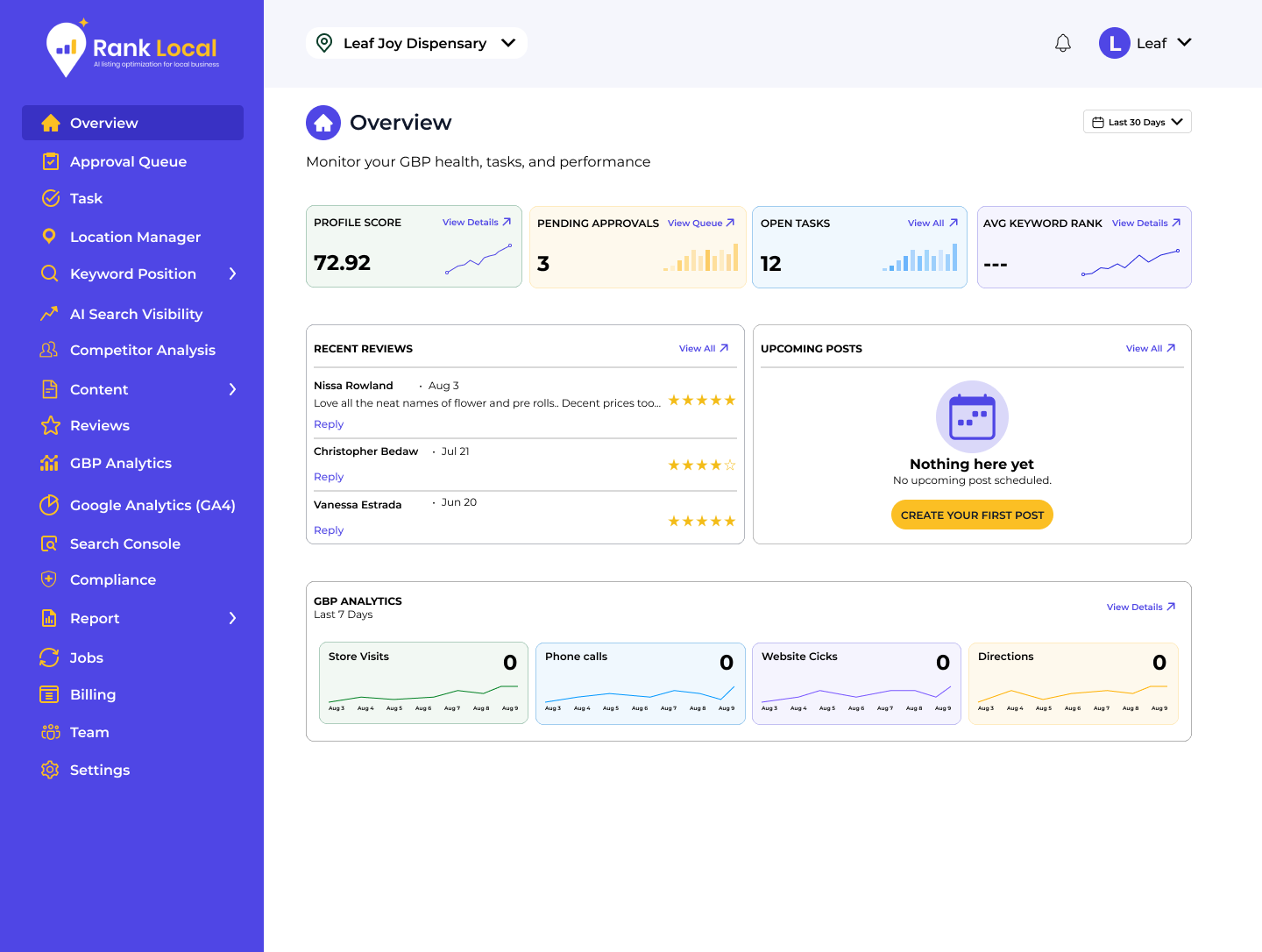
Task: Click the Store Visits analytics card
Action: pos(423,683)
